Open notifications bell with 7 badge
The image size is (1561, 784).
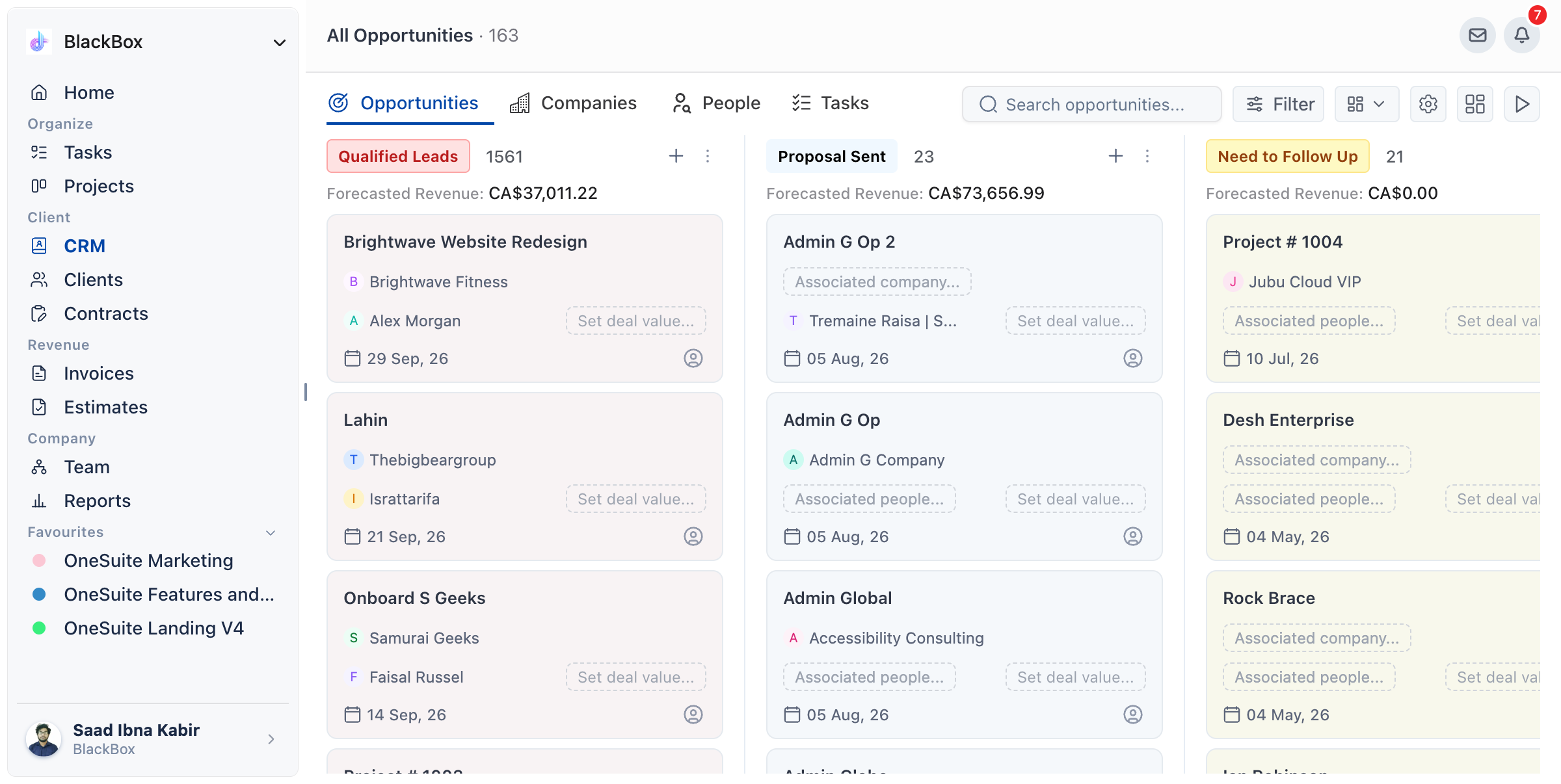tap(1521, 35)
